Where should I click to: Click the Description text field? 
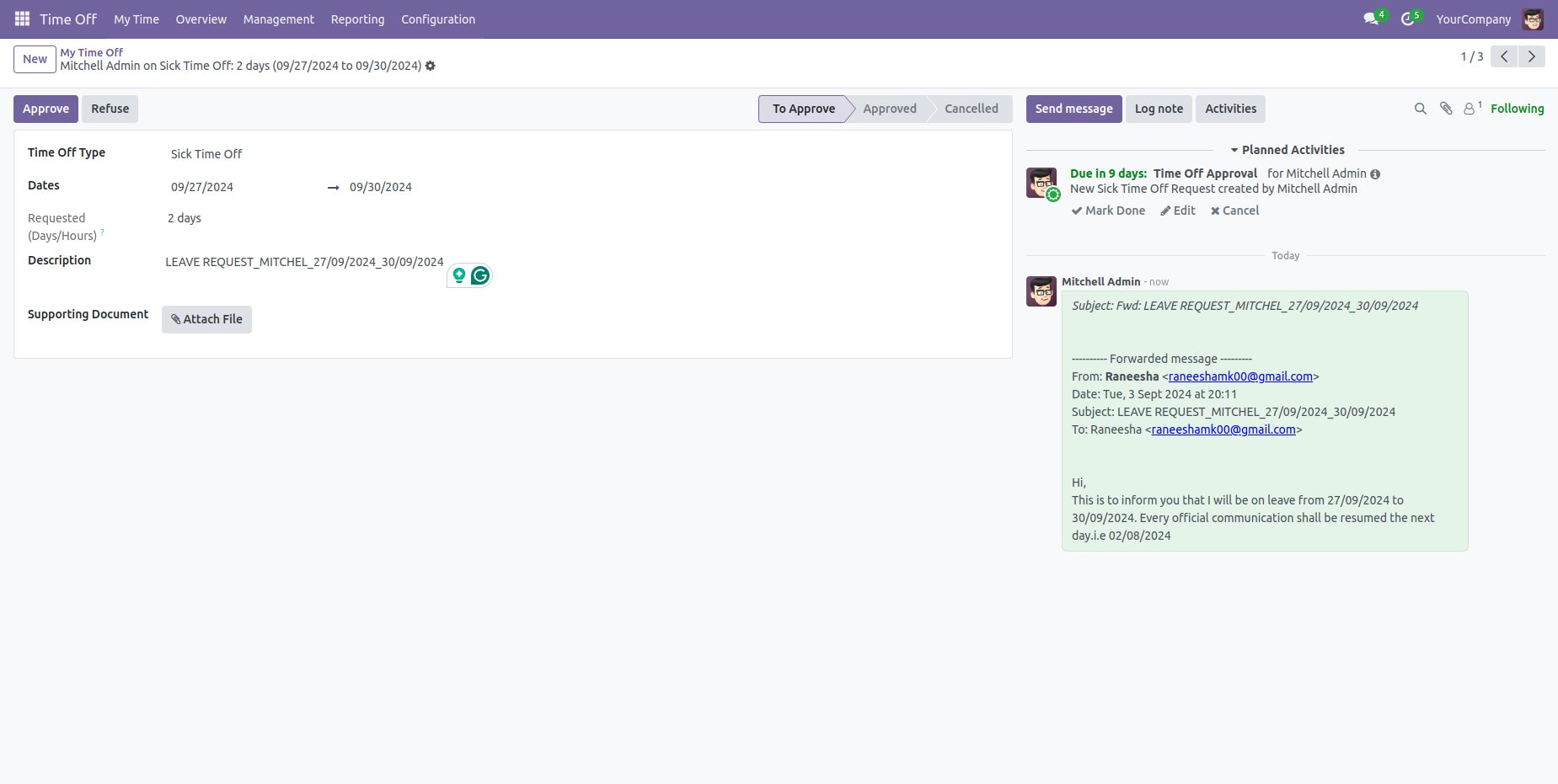pyautogui.click(x=304, y=262)
